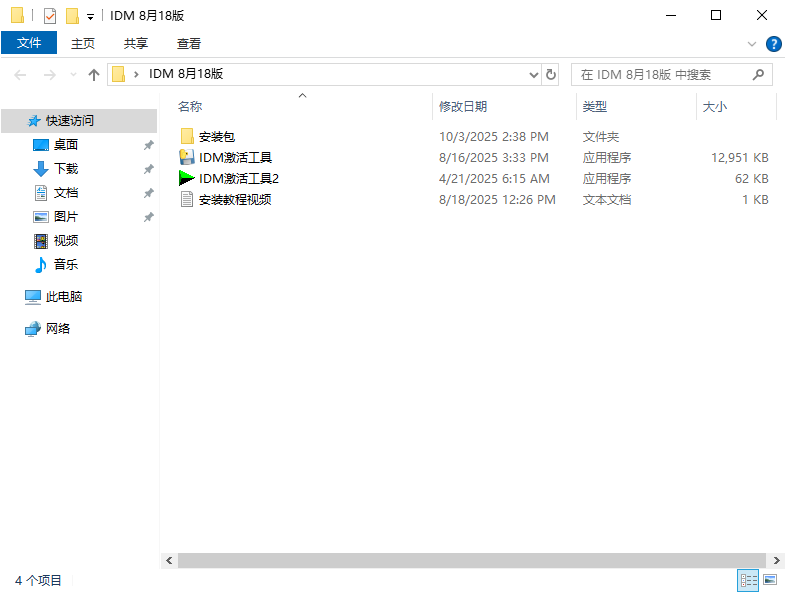Viewport: 786px width, 593px height.
Task: Open the Customize Quick Access Toolbar dropdown
Action: pos(90,17)
